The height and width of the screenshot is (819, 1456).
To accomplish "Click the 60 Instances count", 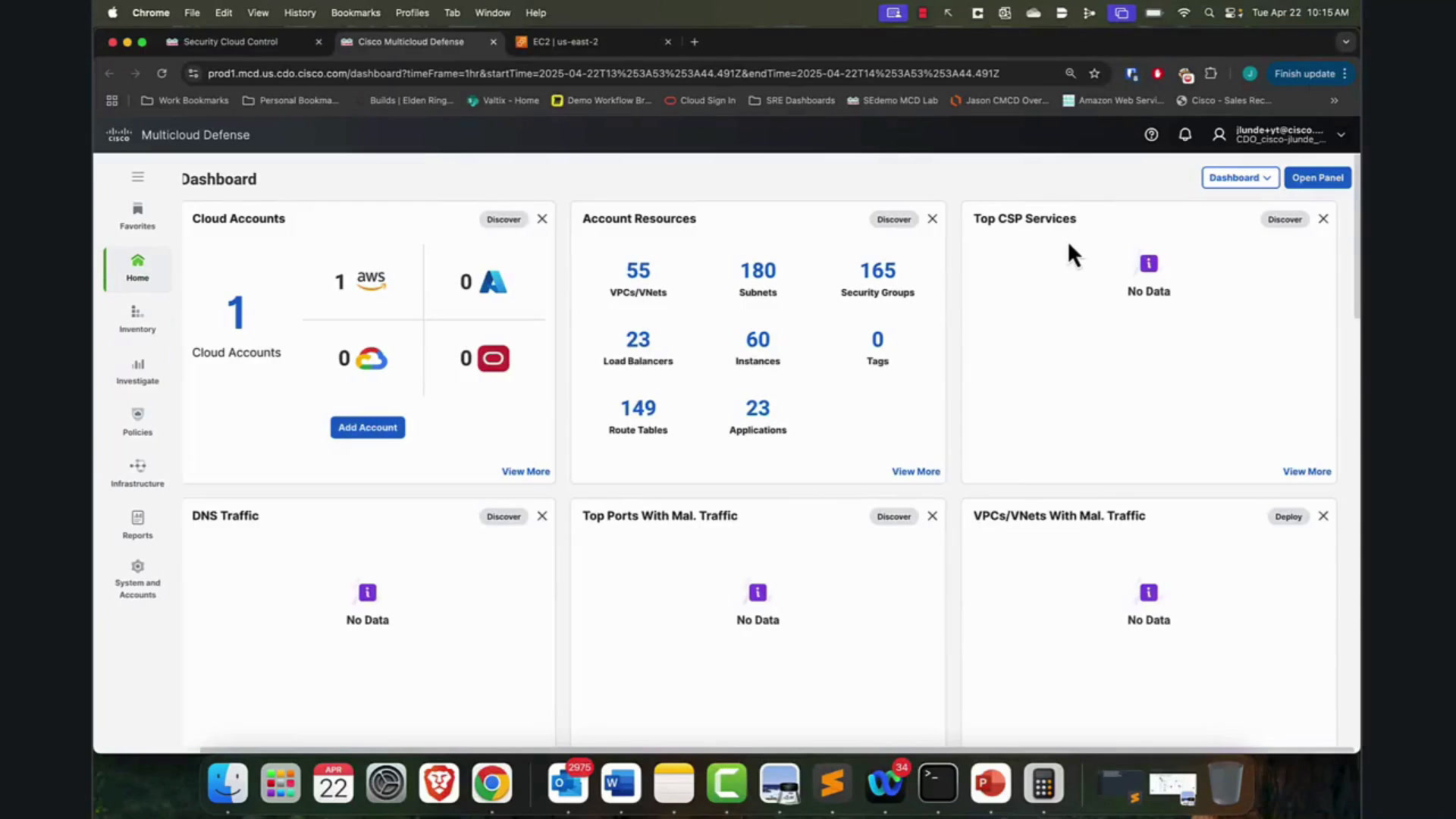I will click(758, 339).
